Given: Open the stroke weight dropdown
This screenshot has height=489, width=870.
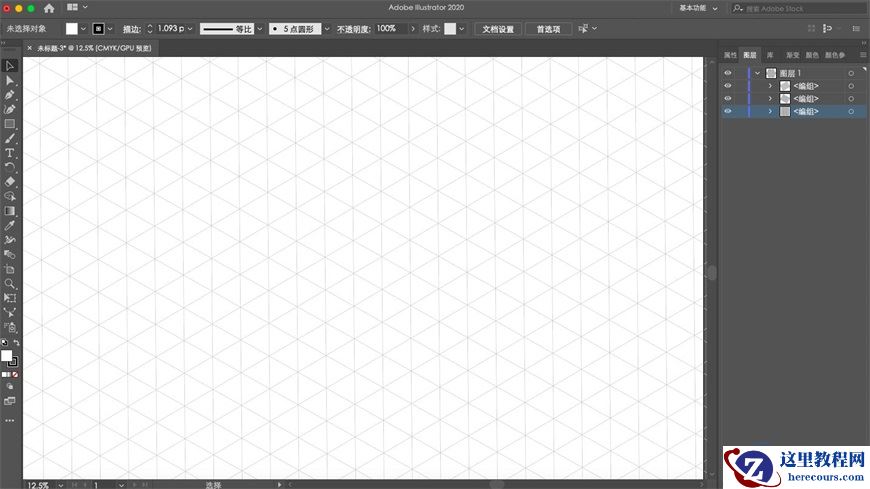Looking at the screenshot, I should click(190, 28).
